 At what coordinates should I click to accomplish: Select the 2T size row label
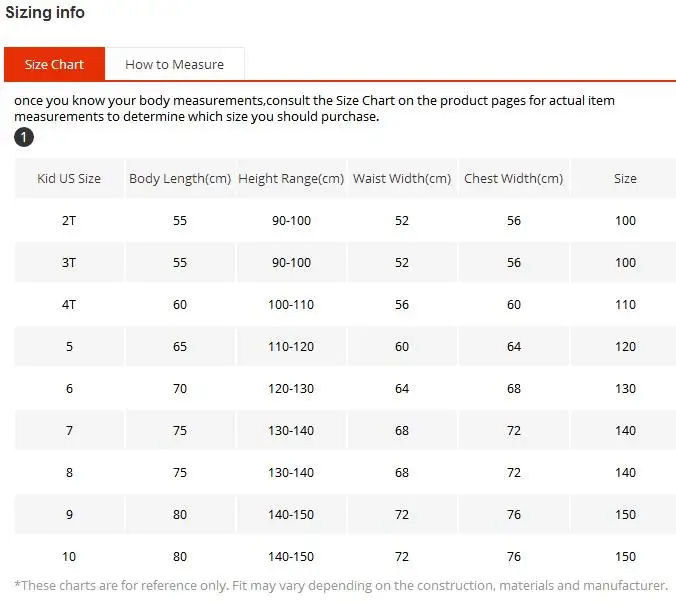(69, 221)
